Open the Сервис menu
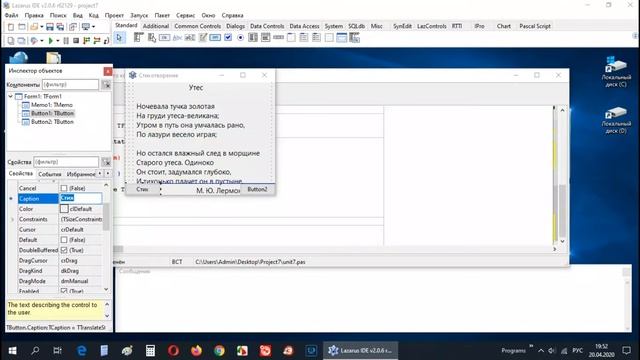 point(185,15)
